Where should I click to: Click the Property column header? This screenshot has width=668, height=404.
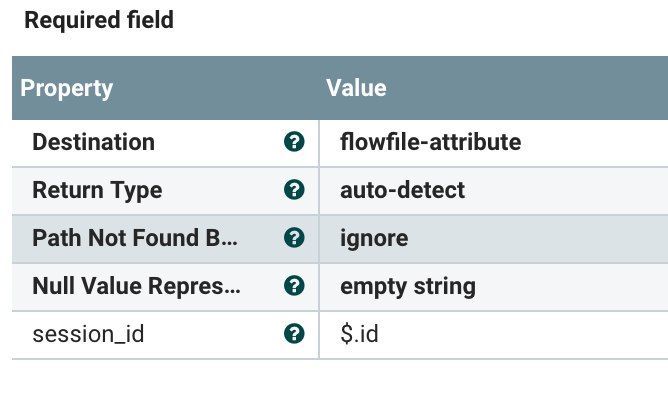67,88
